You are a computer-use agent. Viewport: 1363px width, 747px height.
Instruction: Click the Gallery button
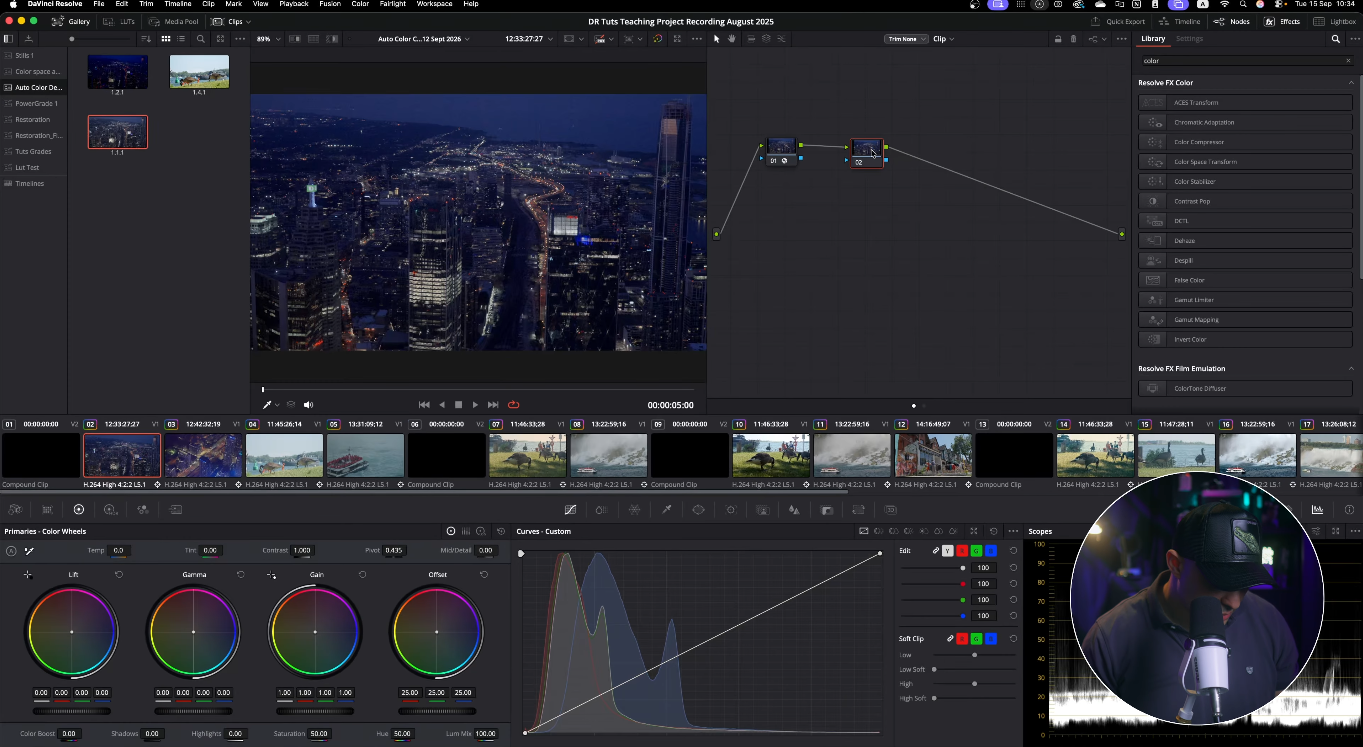point(72,21)
